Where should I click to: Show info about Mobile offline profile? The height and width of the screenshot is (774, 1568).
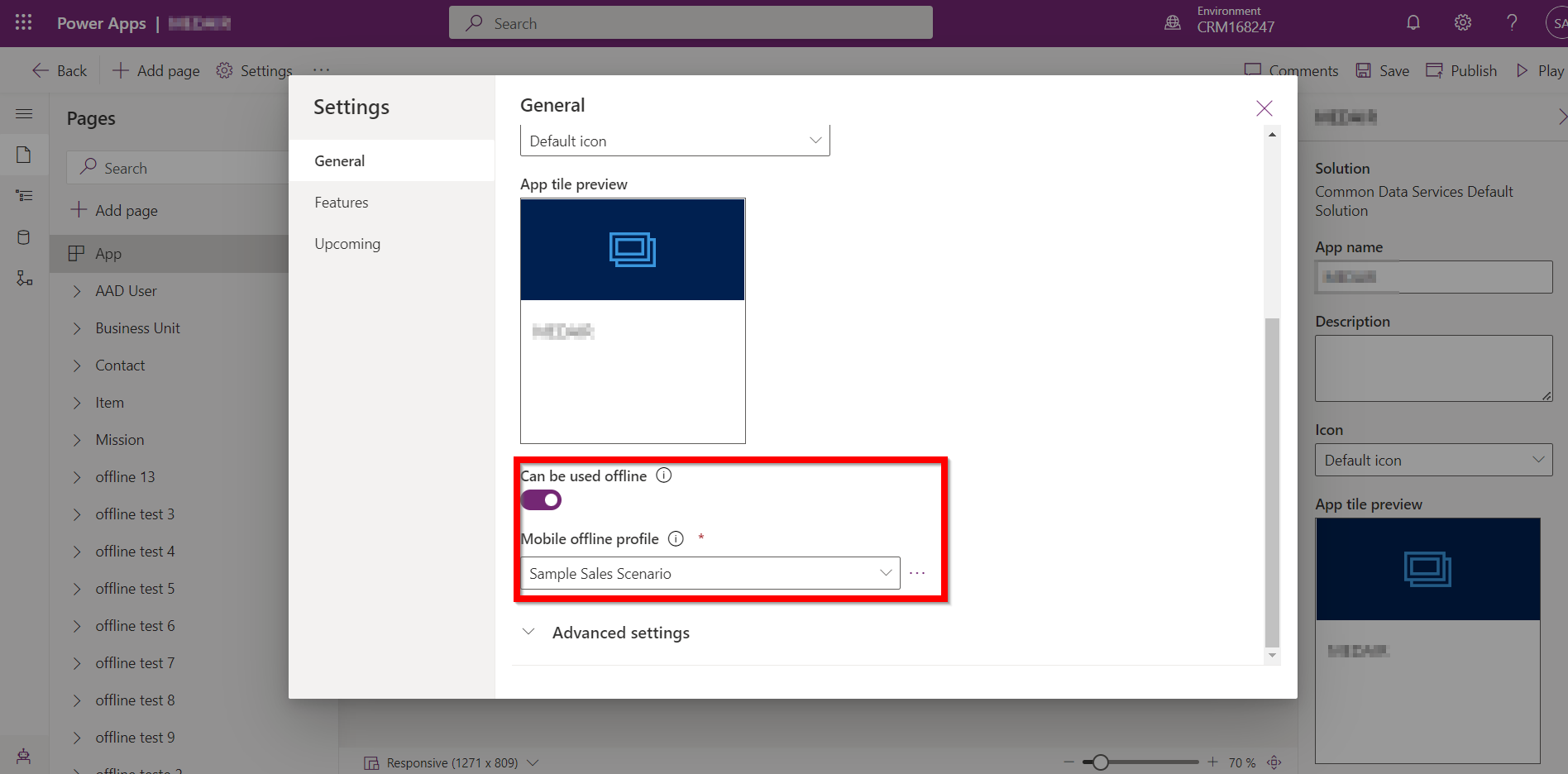676,539
